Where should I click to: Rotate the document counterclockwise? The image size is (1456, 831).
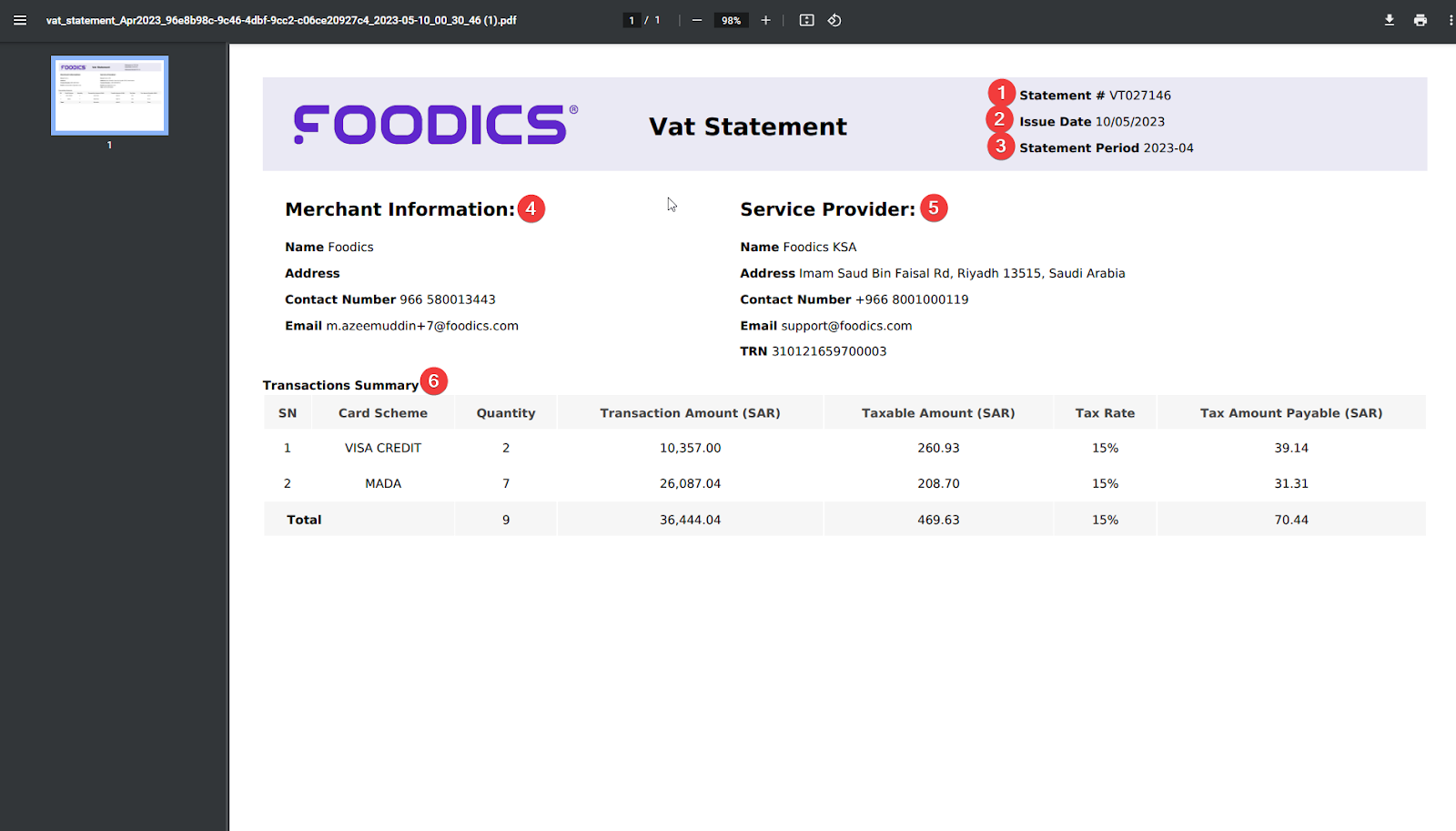834,19
